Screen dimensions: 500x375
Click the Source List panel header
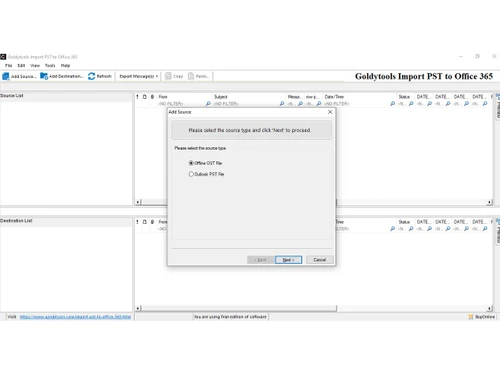(x=66, y=96)
